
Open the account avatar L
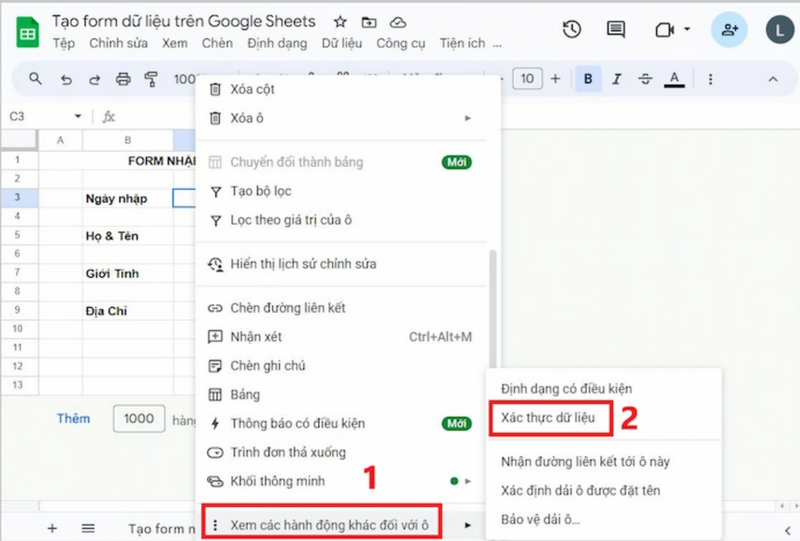(780, 30)
